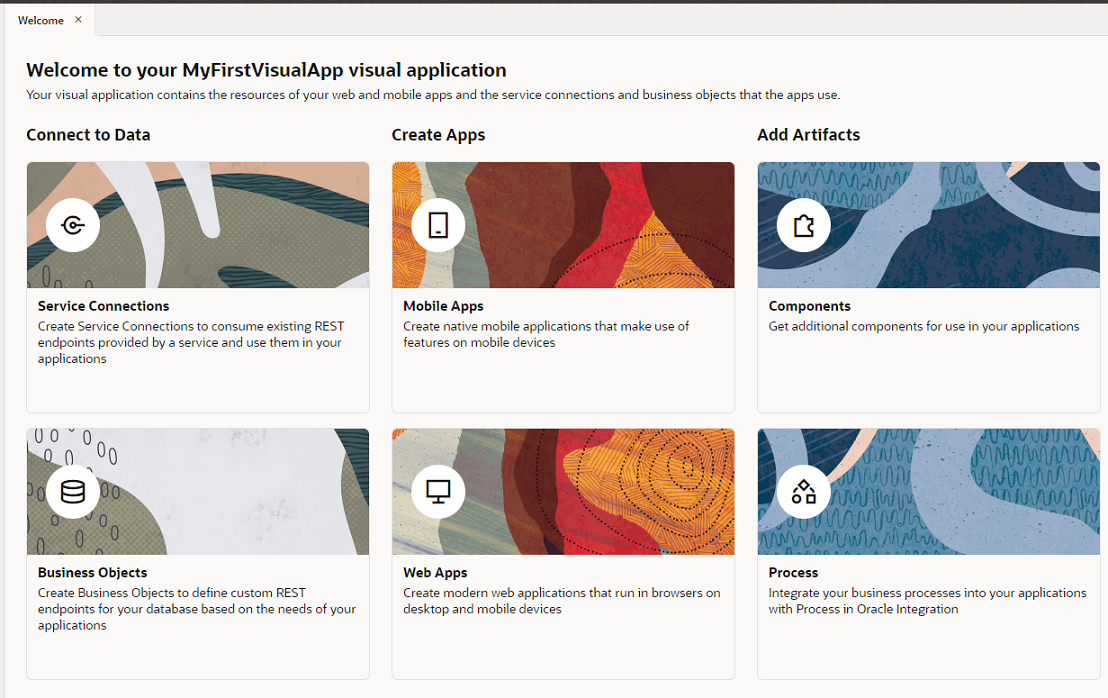
Task: Open the Process title link
Action: pyautogui.click(x=793, y=572)
